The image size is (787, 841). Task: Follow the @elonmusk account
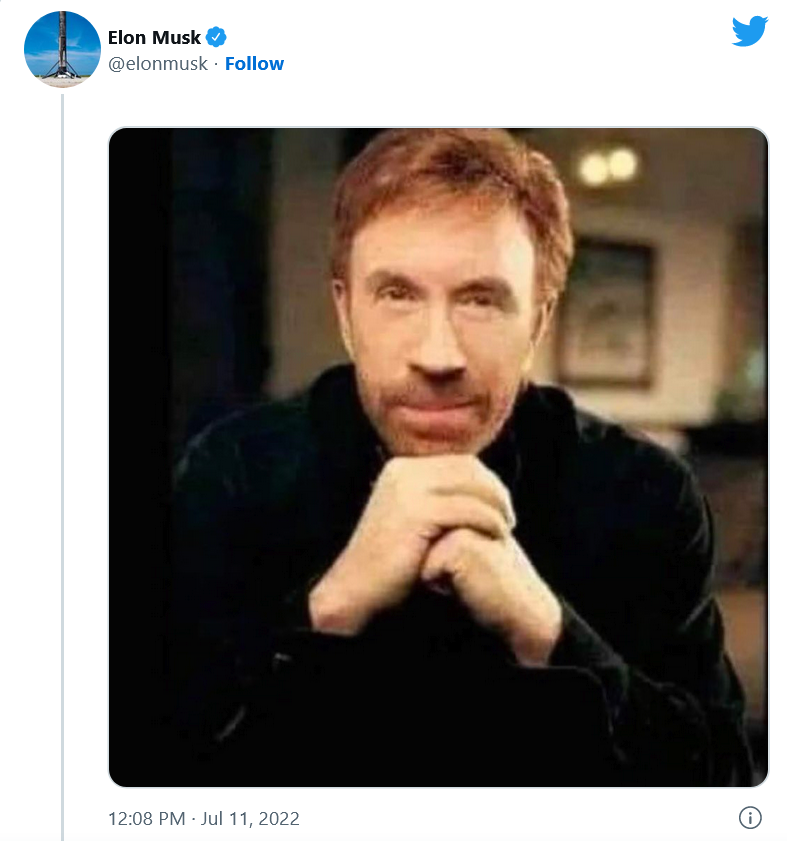click(x=254, y=63)
